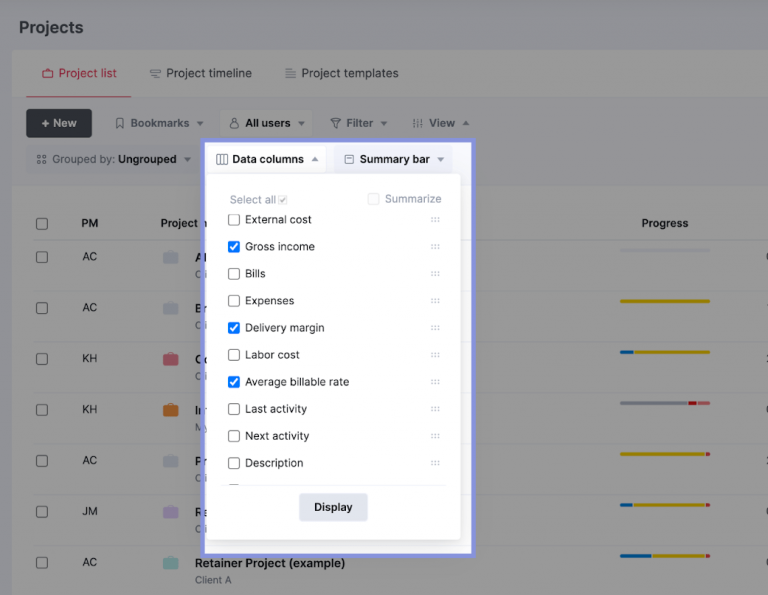
Task: Click the purple briefcase project icon
Action: 171,512
